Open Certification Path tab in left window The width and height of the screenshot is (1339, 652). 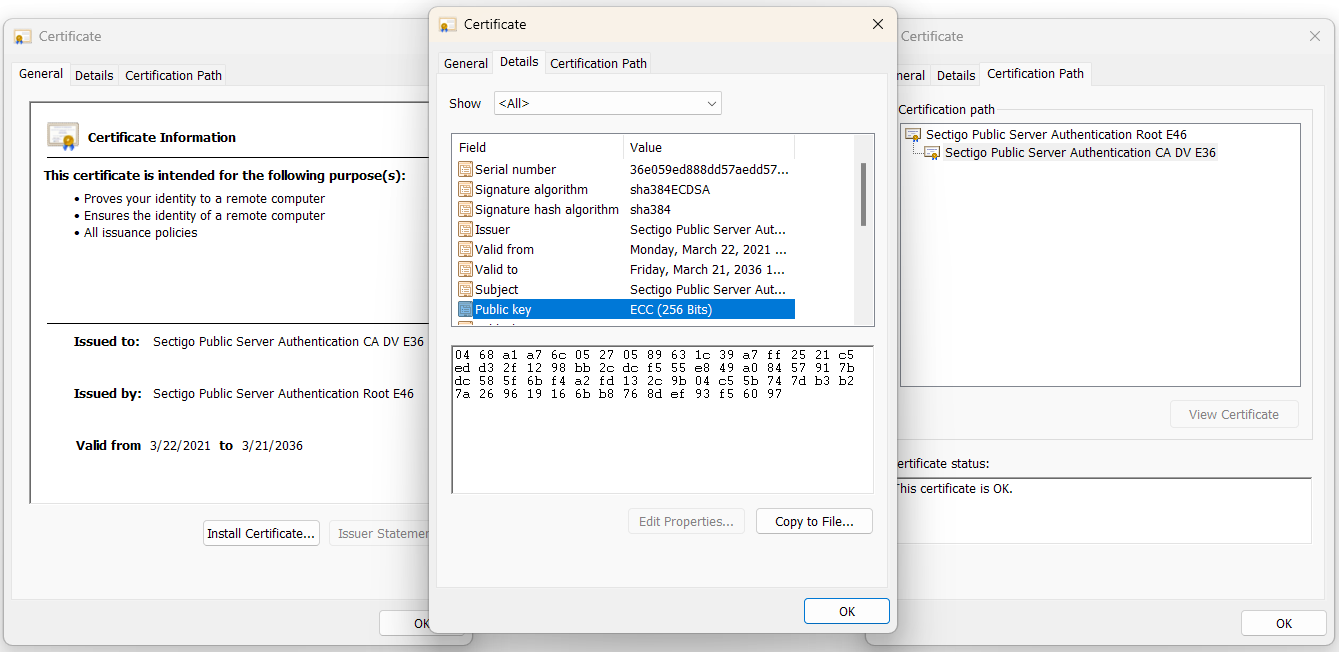pyautogui.click(x=173, y=75)
